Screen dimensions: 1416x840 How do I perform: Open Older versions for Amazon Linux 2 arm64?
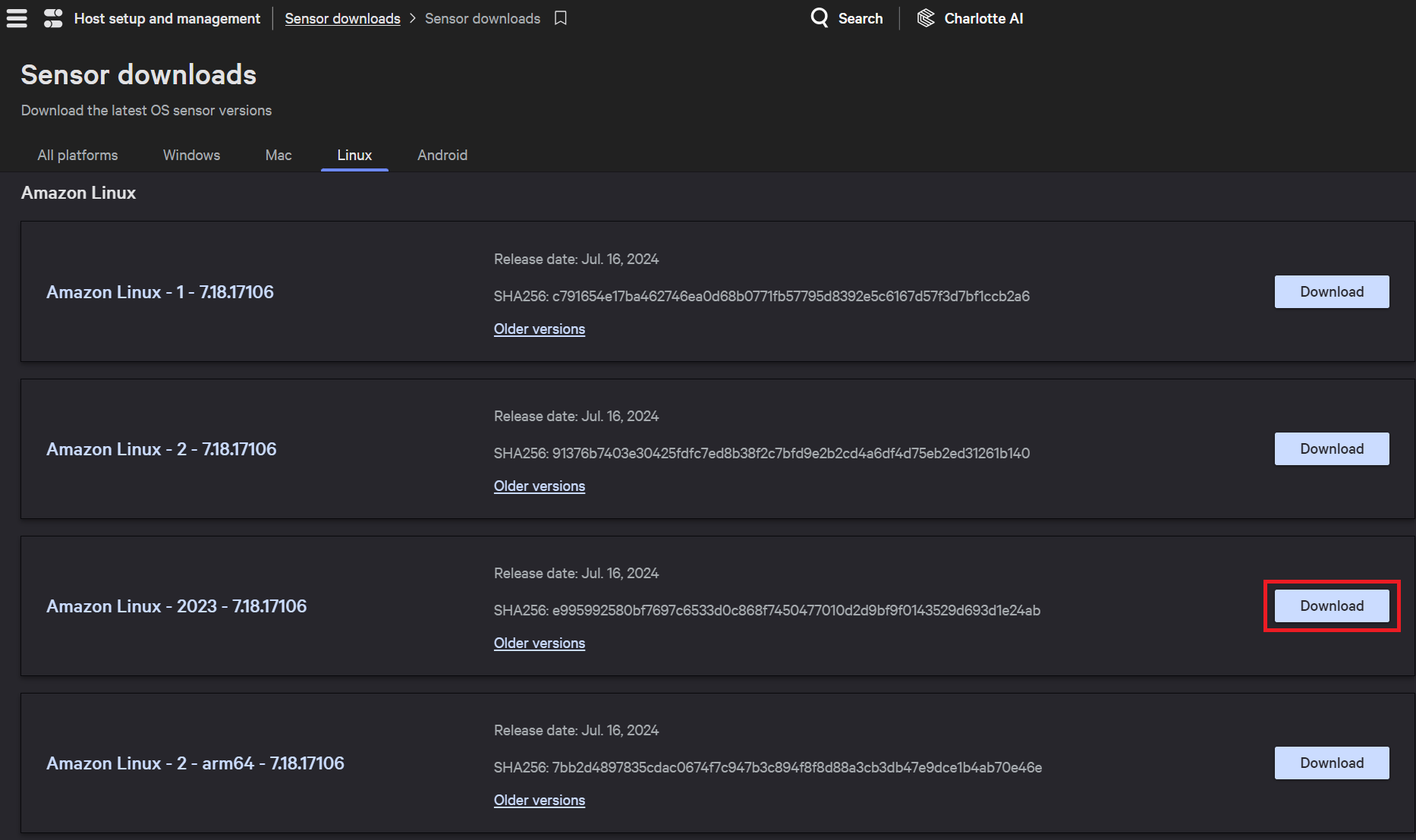[540, 800]
